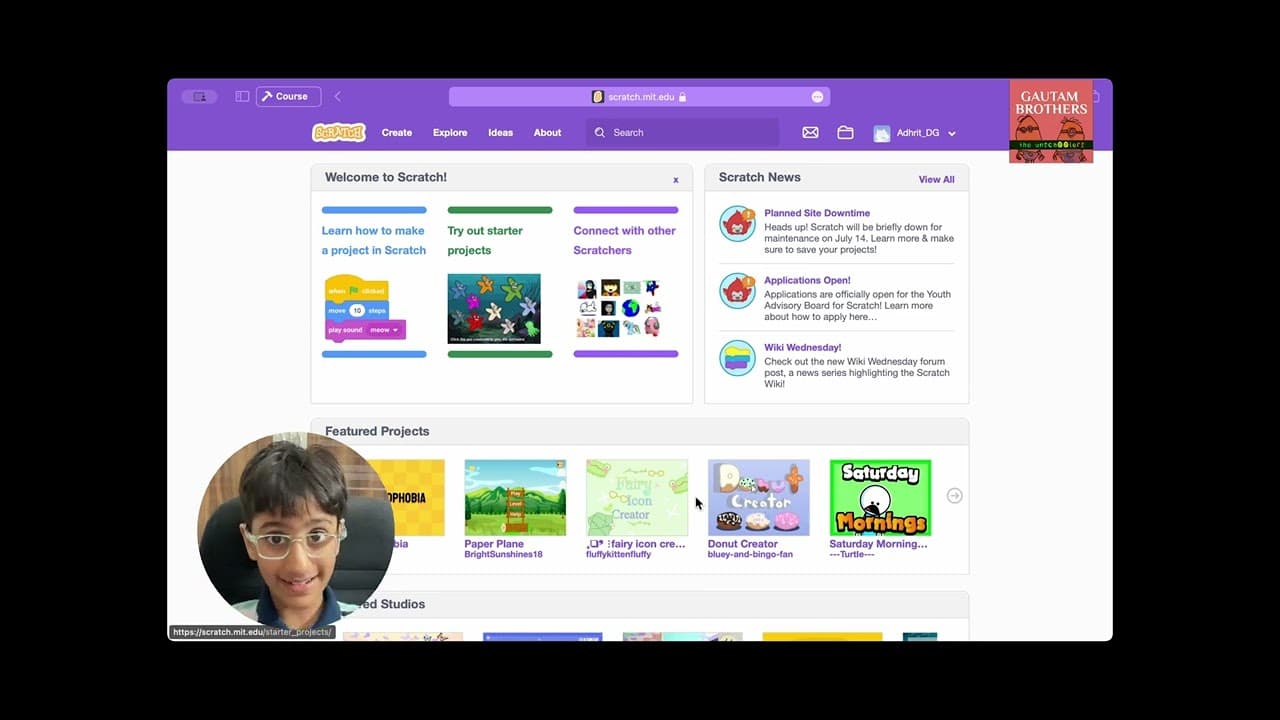Open the Fairy Icon Creator project thumbnail

(637, 497)
